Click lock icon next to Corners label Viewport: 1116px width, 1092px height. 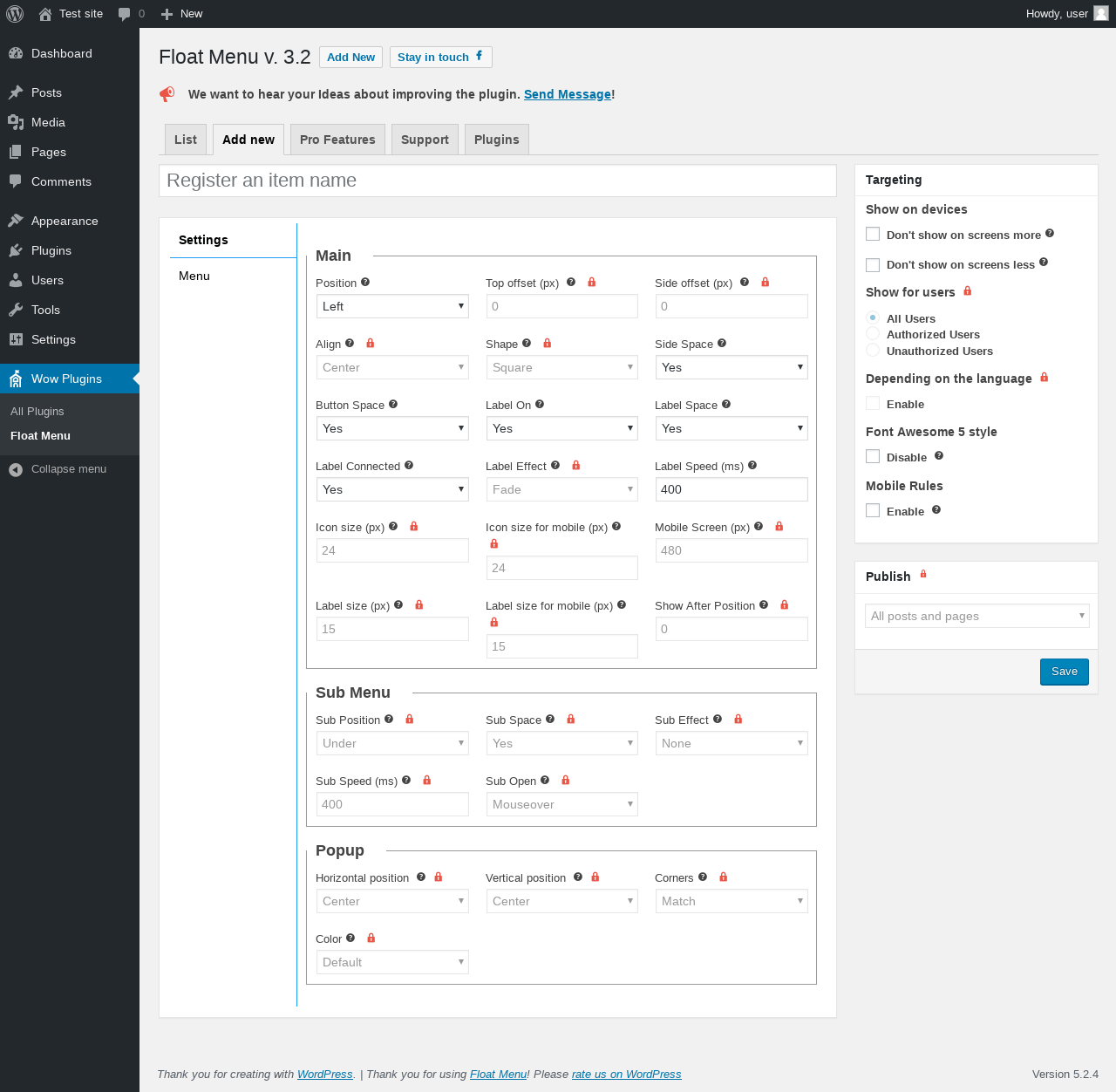tap(724, 877)
